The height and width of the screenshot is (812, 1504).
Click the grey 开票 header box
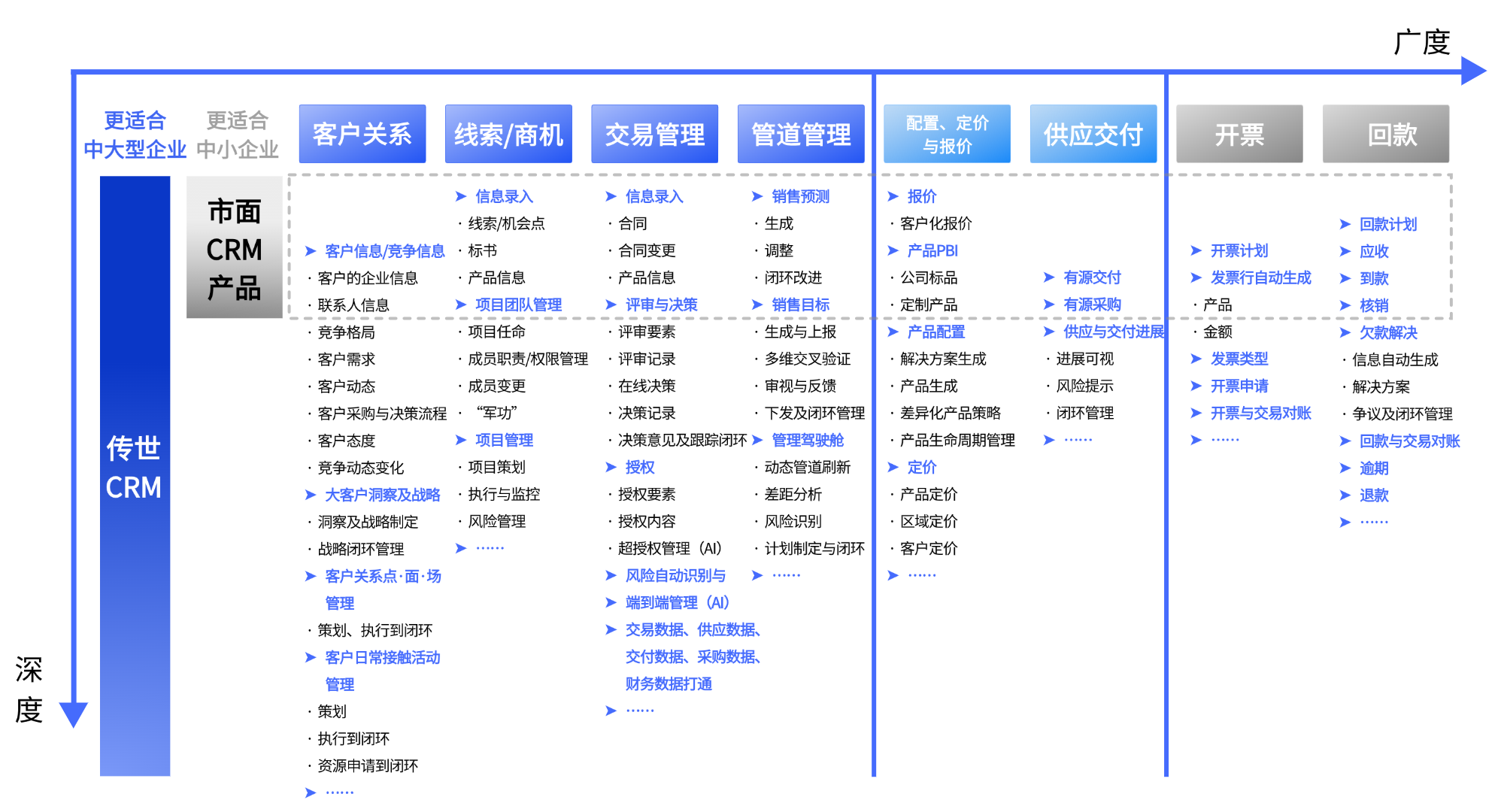(x=1239, y=134)
